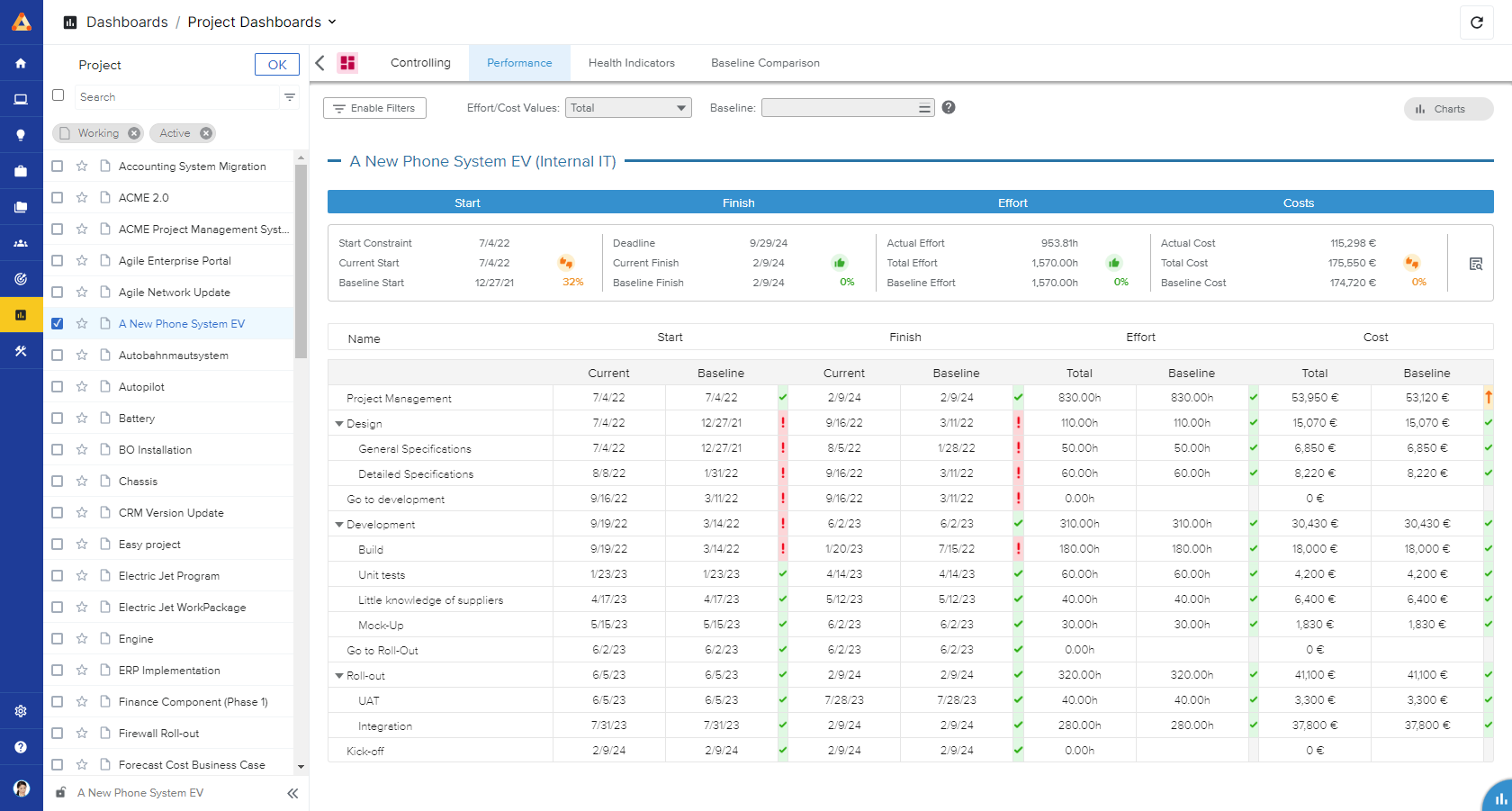Uncheck A New Phone System EV project
1512x811 pixels.
pos(58,323)
